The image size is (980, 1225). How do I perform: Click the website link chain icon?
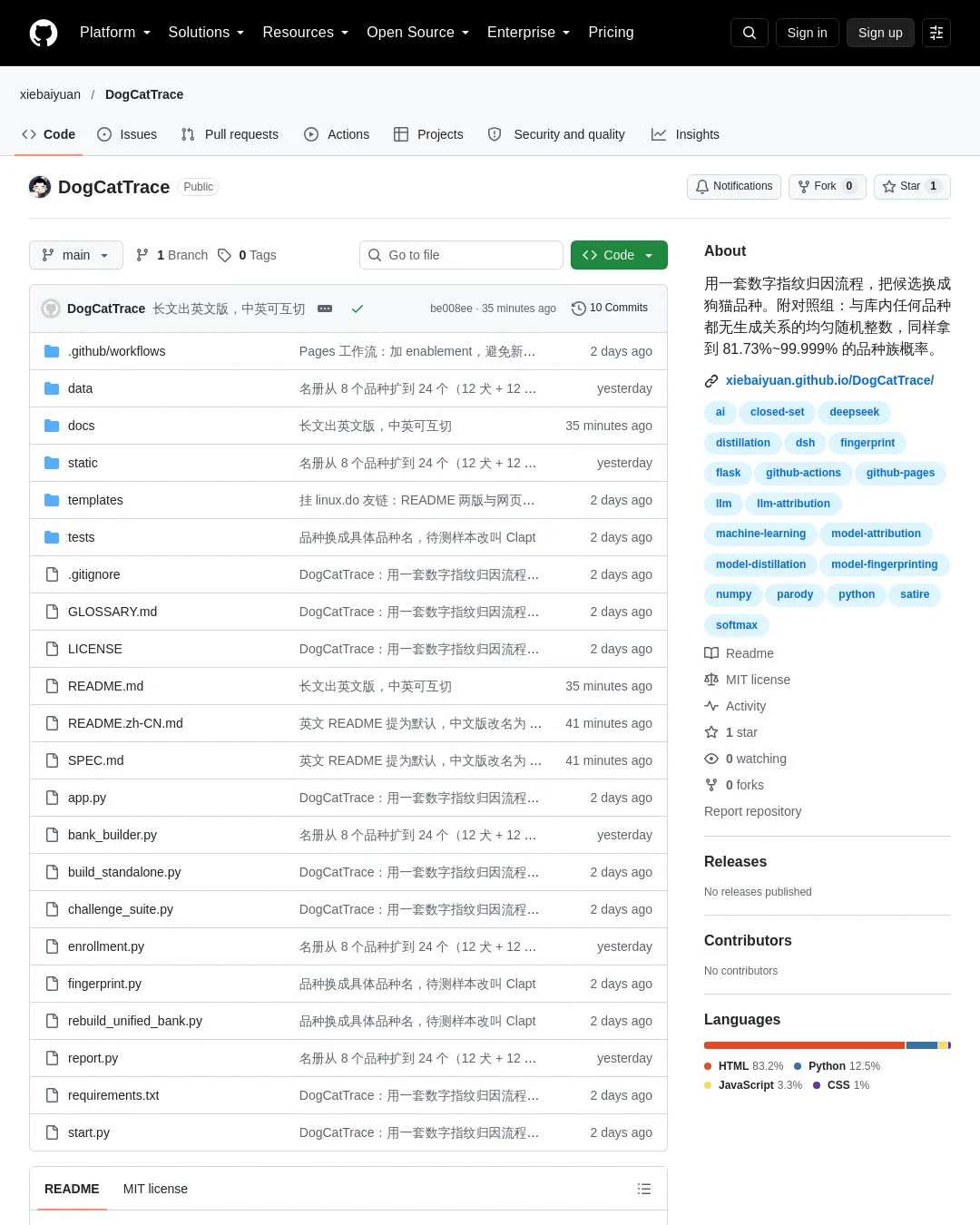711,381
